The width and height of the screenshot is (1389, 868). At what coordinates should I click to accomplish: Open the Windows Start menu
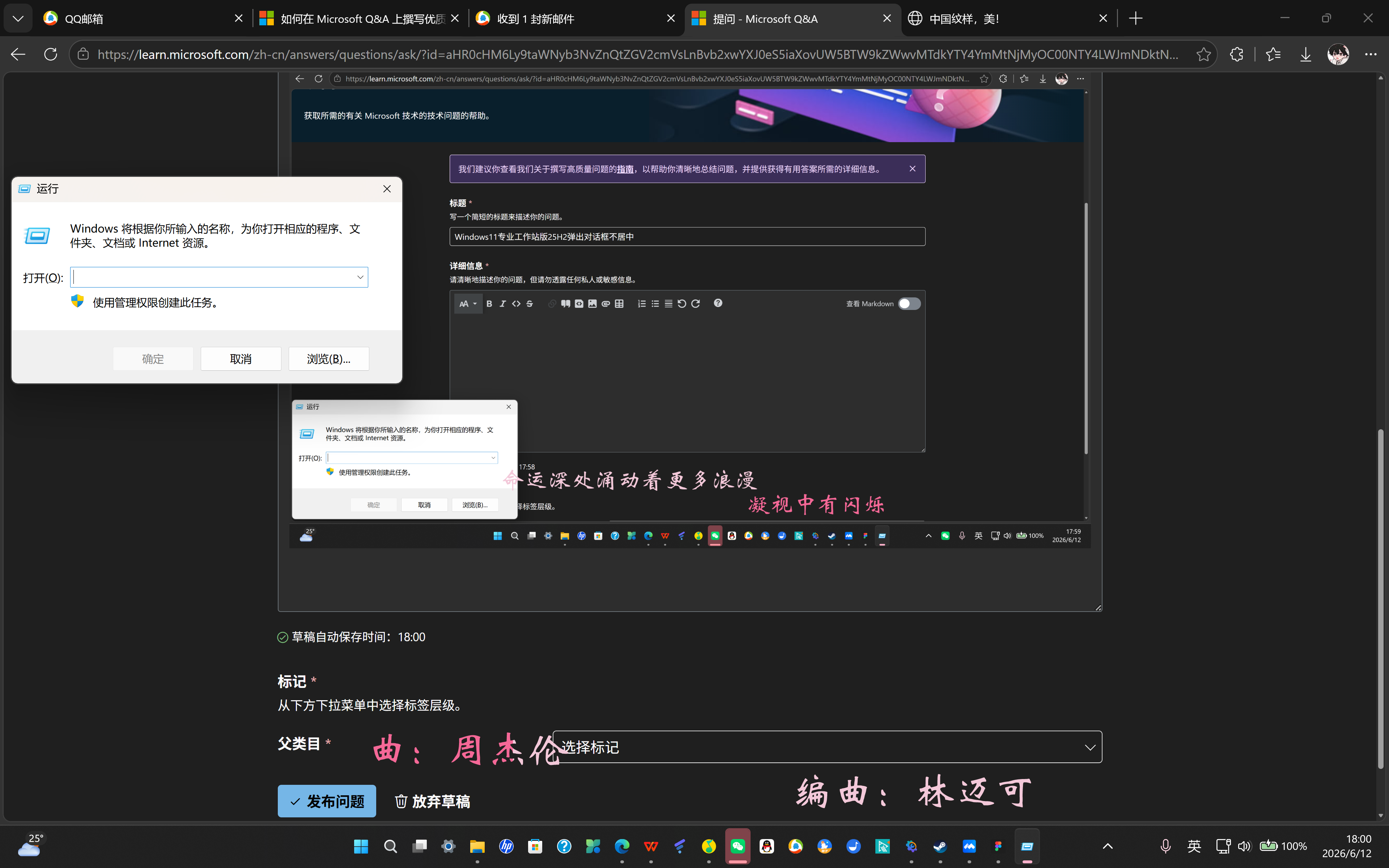click(x=361, y=846)
